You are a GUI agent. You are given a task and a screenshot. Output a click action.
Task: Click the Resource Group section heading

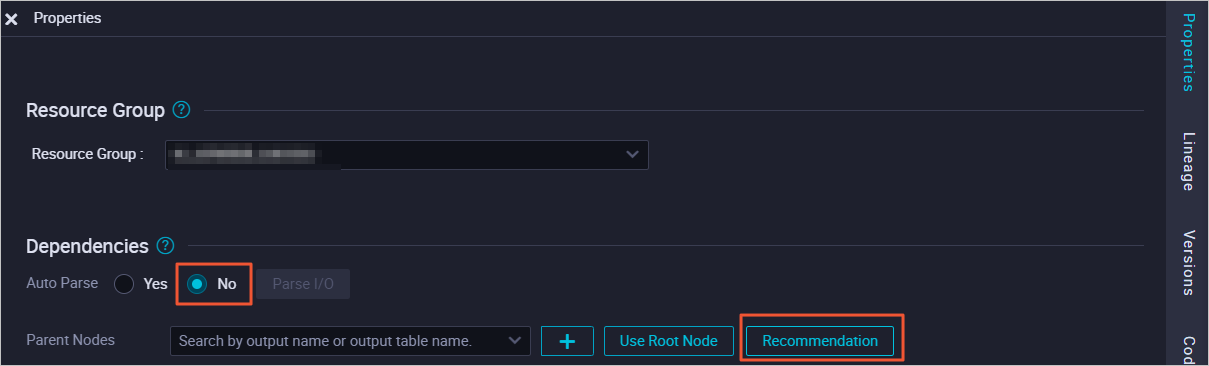tap(95, 110)
